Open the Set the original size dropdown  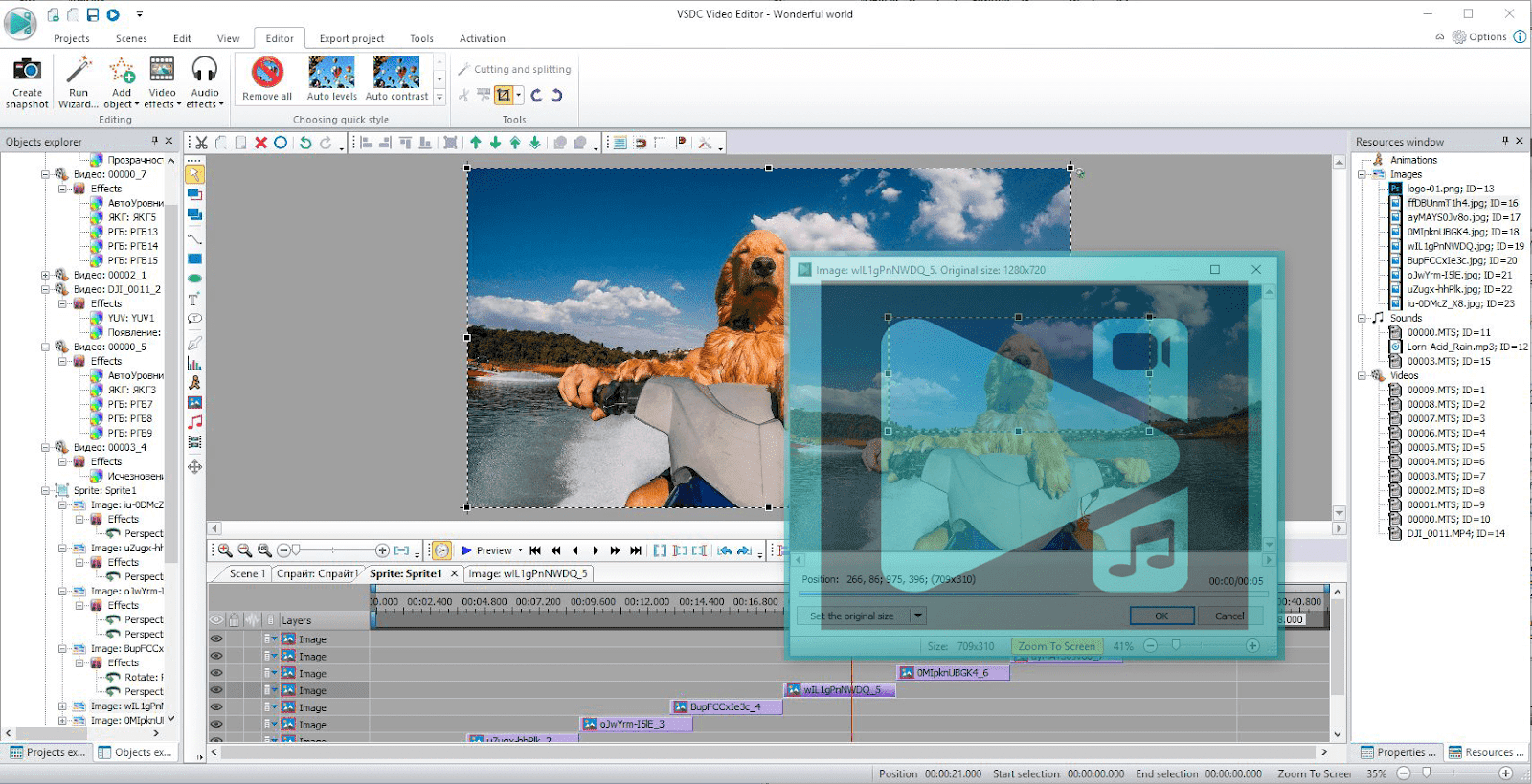(917, 616)
